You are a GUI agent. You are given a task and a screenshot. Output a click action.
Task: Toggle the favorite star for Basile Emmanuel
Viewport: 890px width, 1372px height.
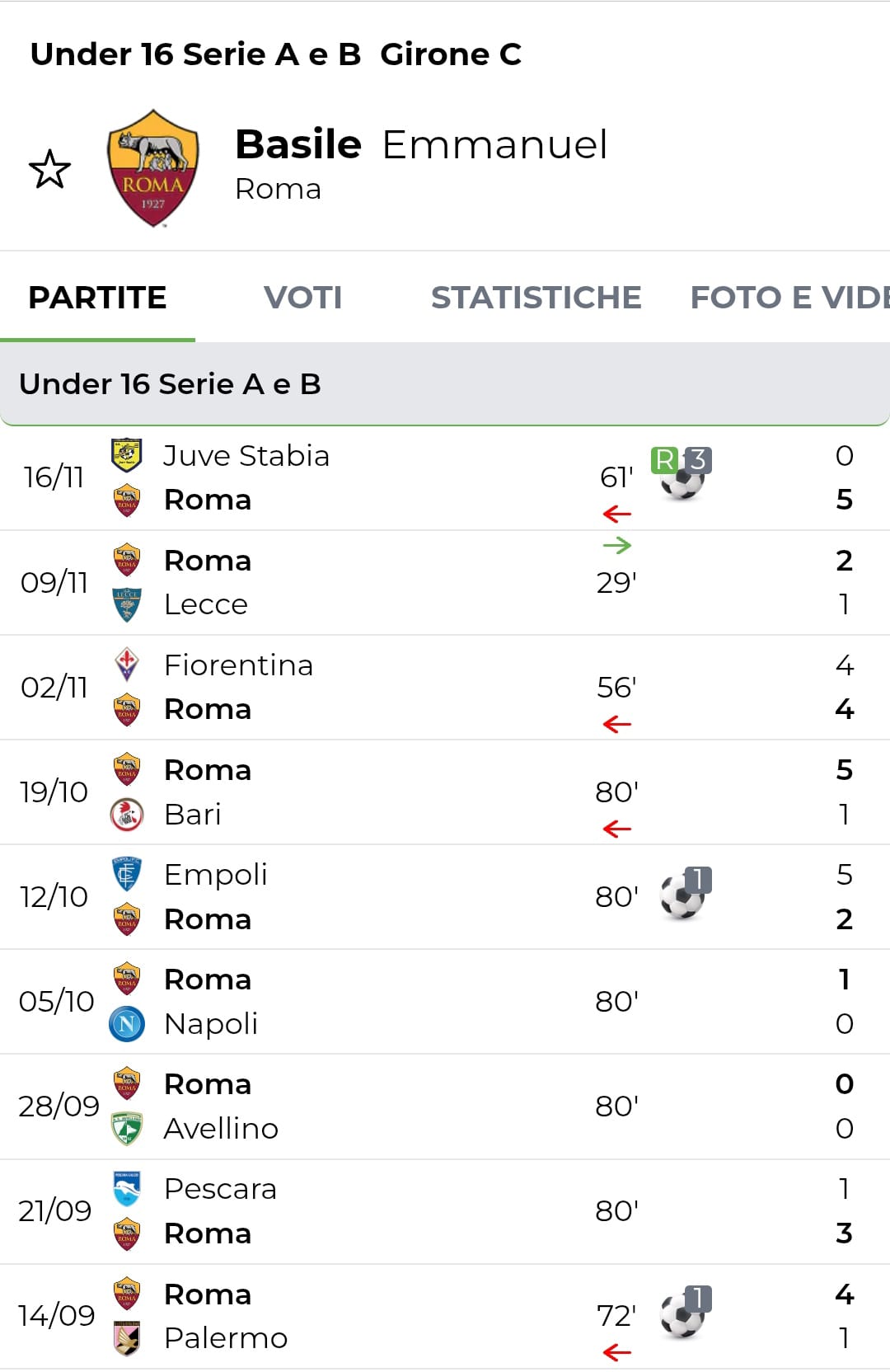(49, 169)
